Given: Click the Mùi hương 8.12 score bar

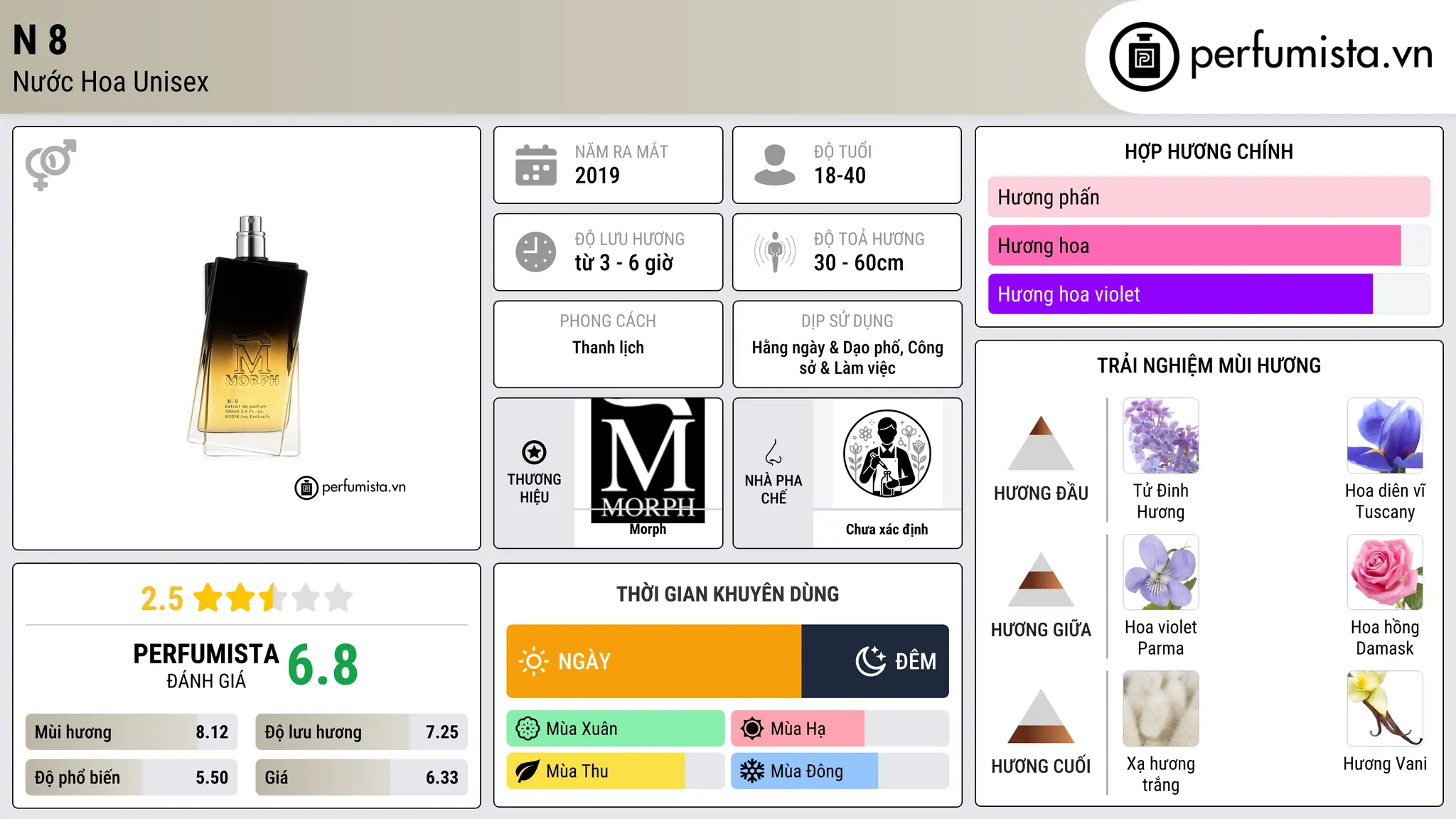Looking at the screenshot, I should [132, 732].
